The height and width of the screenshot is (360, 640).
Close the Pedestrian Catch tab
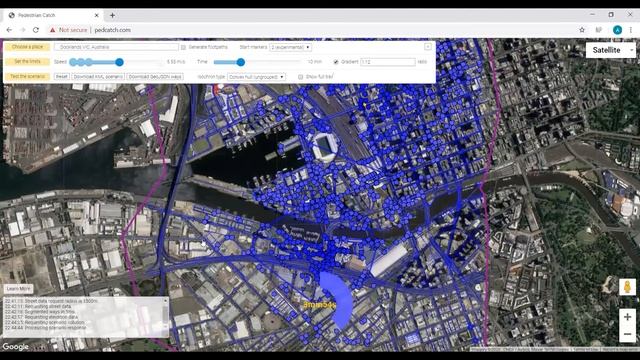pos(97,15)
